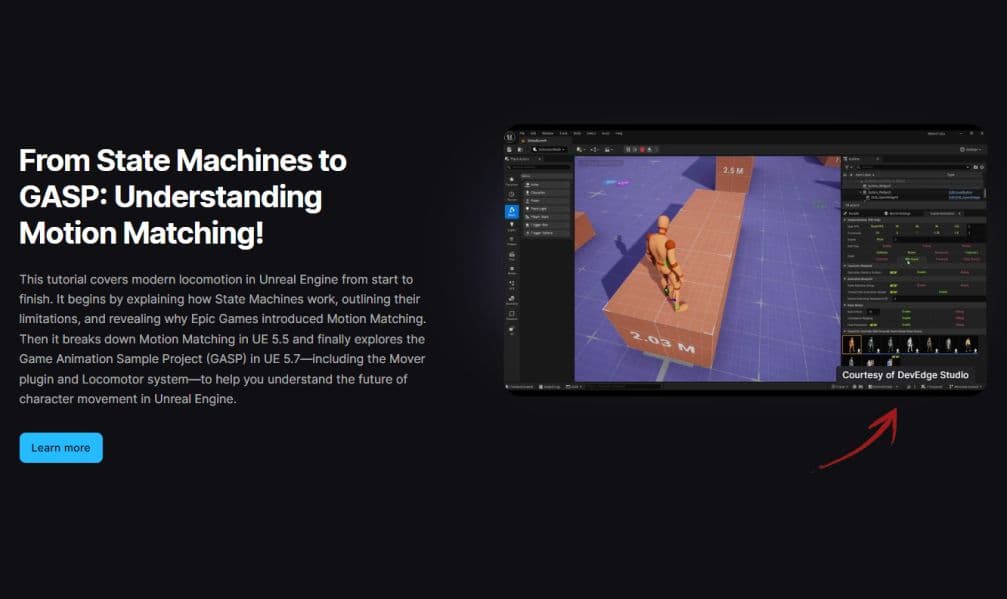Pause the simulation in the toolbar
1007x599 pixels.
pos(628,150)
